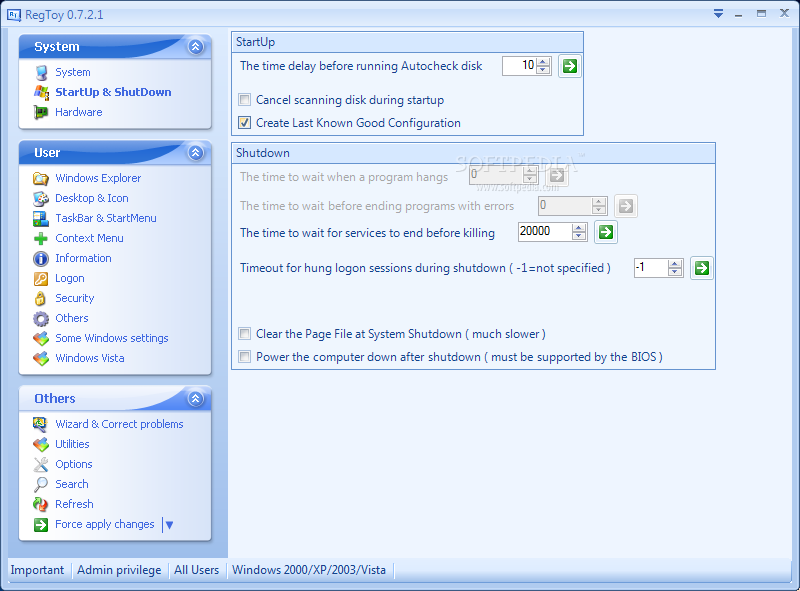Click the Windows Explorer folder icon
Screen dimensions: 800x591
coord(41,178)
